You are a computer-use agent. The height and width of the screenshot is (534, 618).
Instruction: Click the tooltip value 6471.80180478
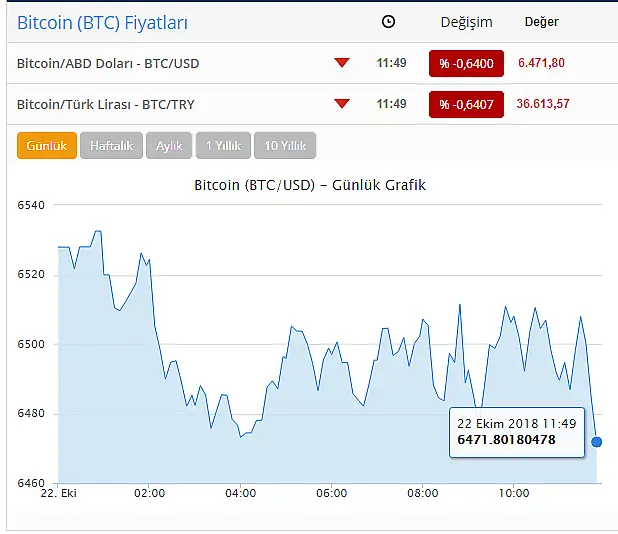pyautogui.click(x=506, y=439)
